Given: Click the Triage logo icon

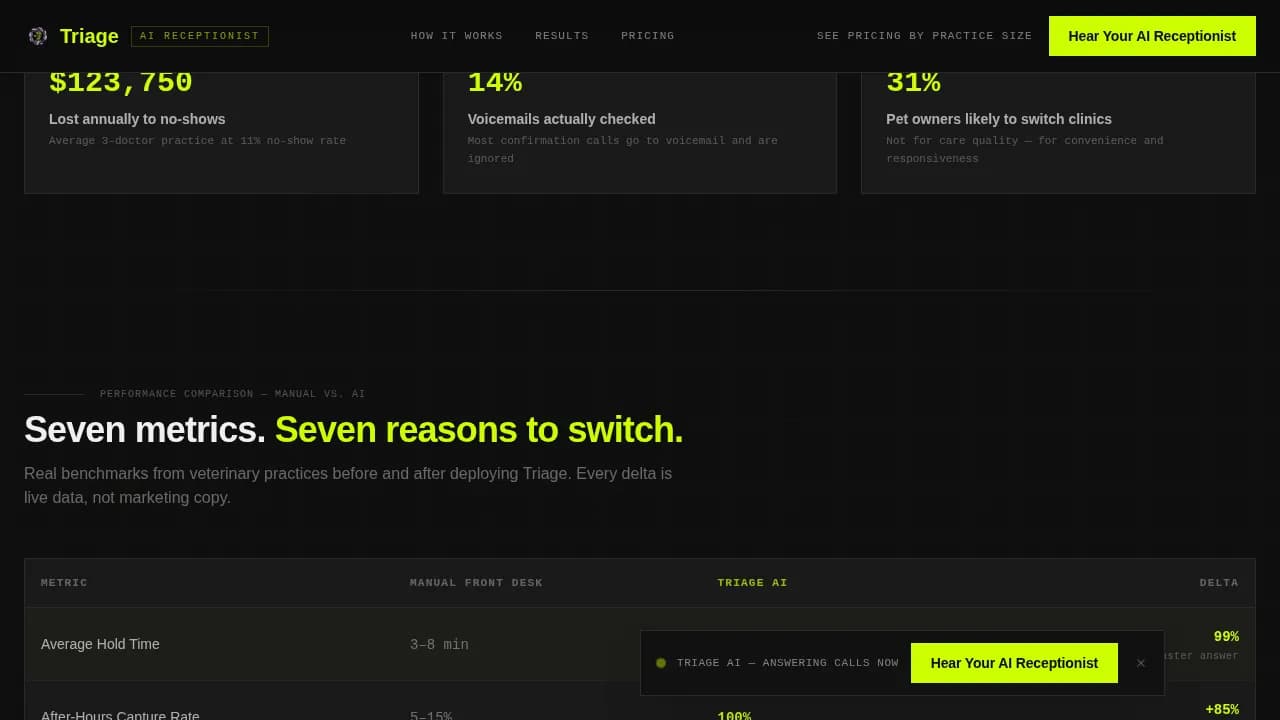Looking at the screenshot, I should pos(38,36).
